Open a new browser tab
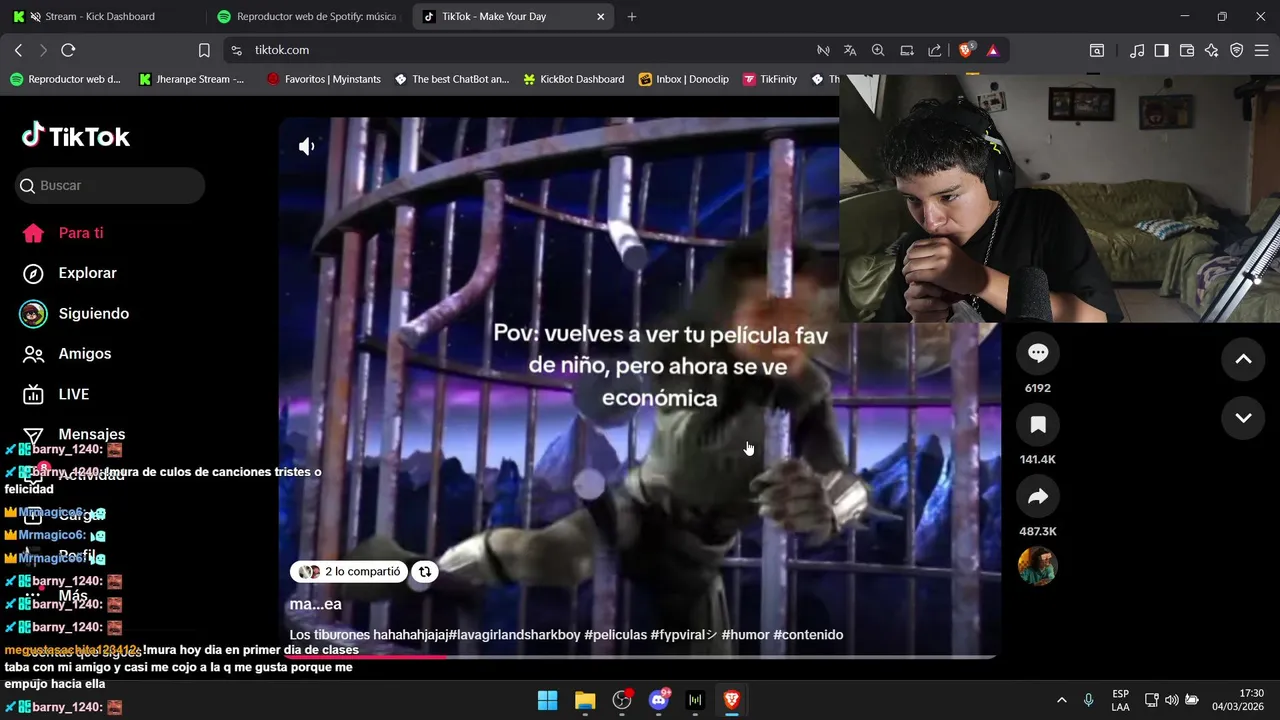The height and width of the screenshot is (720, 1280). point(632,17)
